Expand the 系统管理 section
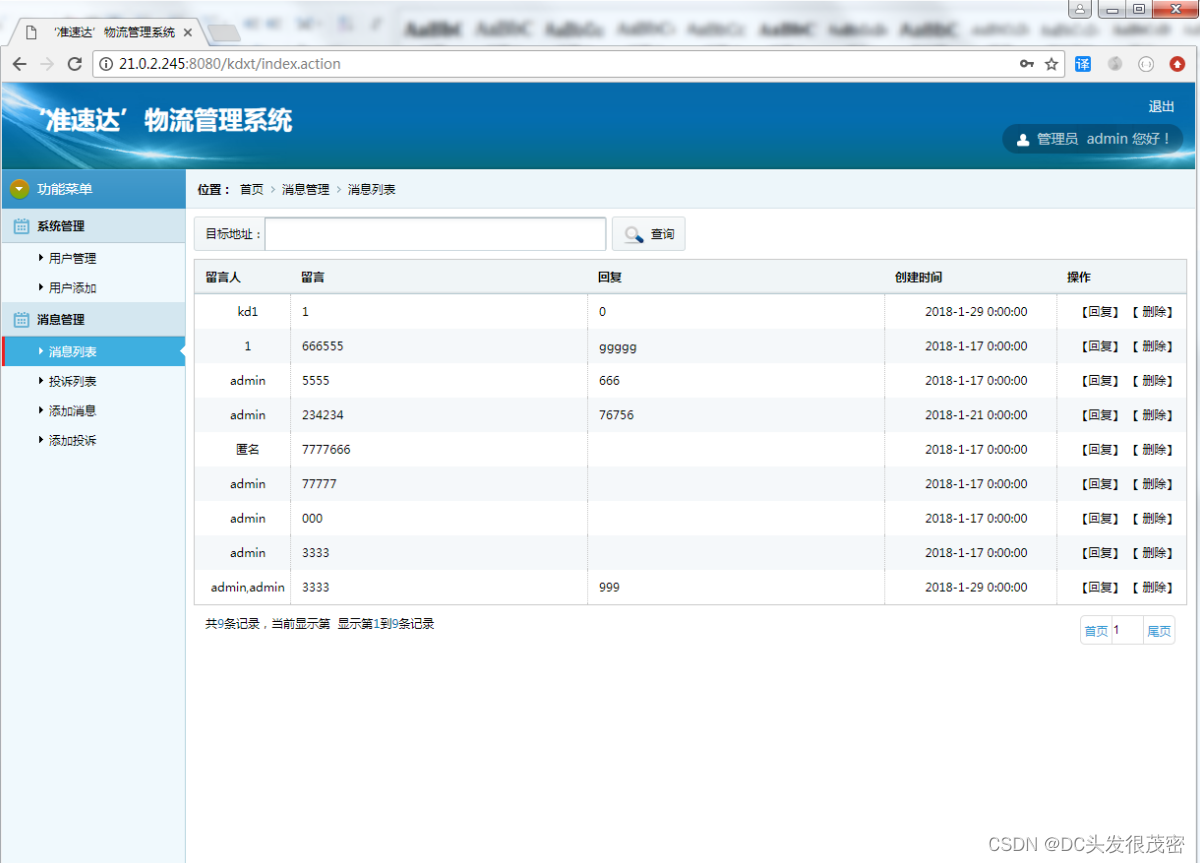The width and height of the screenshot is (1200, 863). 93,226
